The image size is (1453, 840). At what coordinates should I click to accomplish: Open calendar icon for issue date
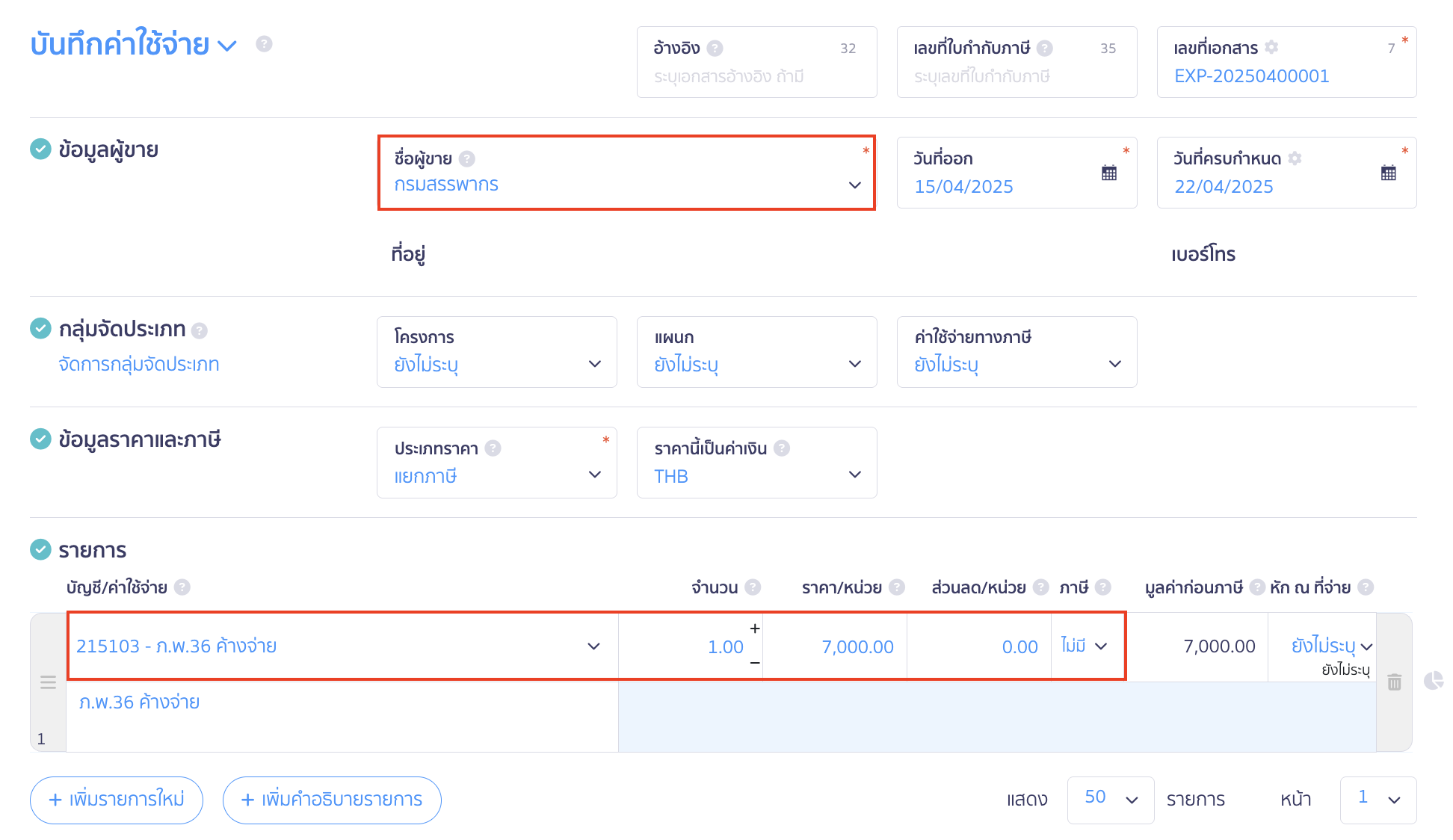click(1109, 173)
